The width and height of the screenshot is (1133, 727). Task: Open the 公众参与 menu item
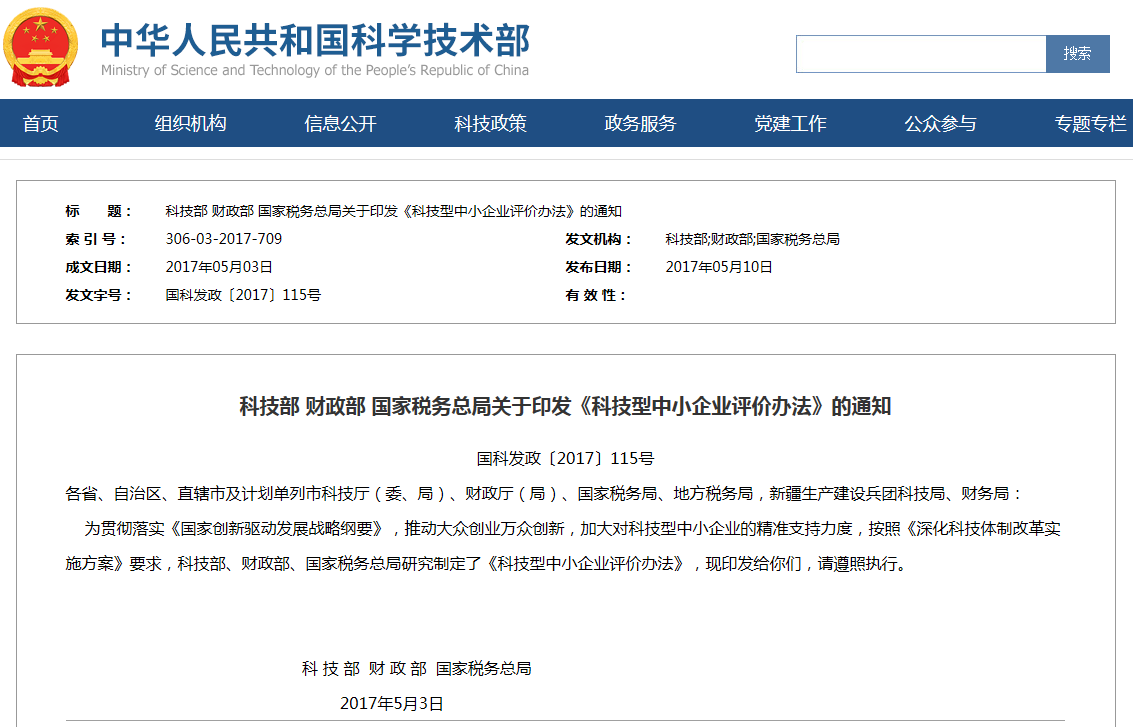point(940,124)
